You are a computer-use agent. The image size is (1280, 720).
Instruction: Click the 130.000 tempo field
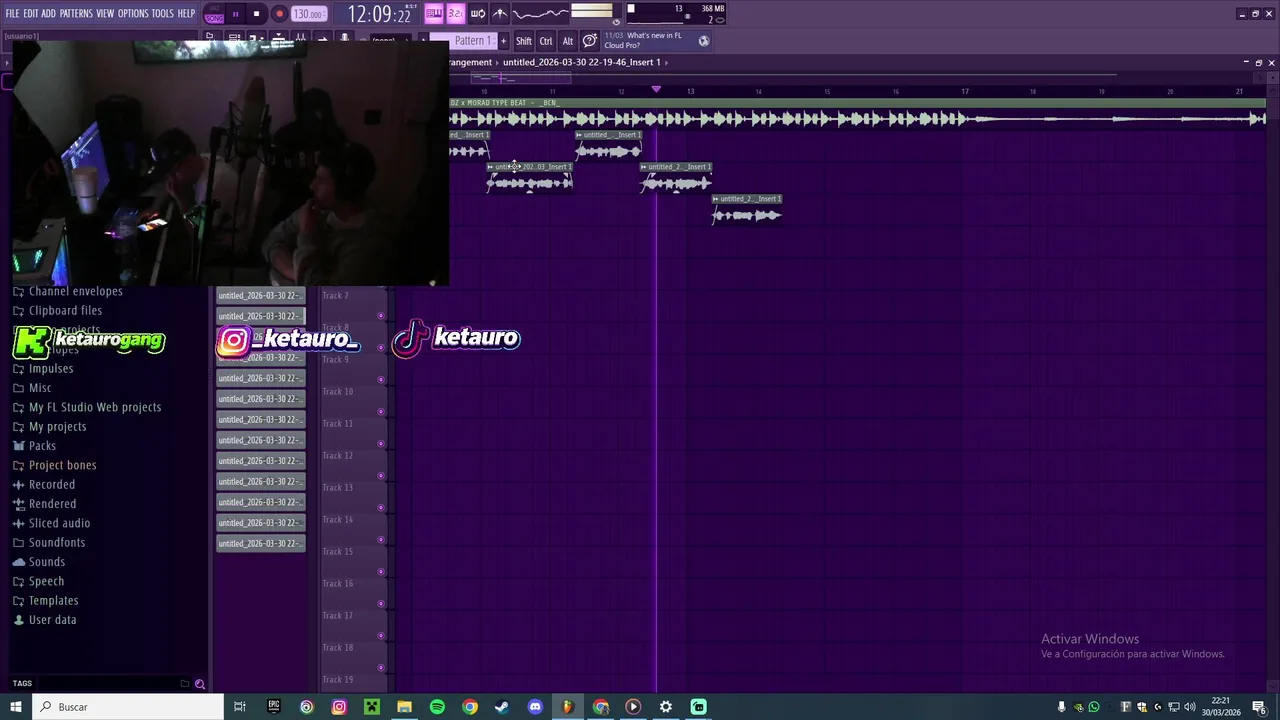click(x=308, y=14)
